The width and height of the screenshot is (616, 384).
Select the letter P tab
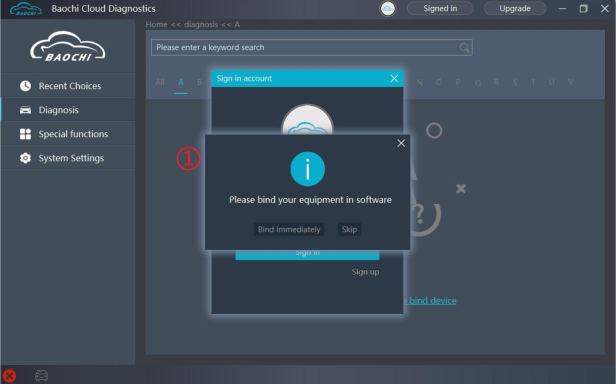(x=458, y=82)
